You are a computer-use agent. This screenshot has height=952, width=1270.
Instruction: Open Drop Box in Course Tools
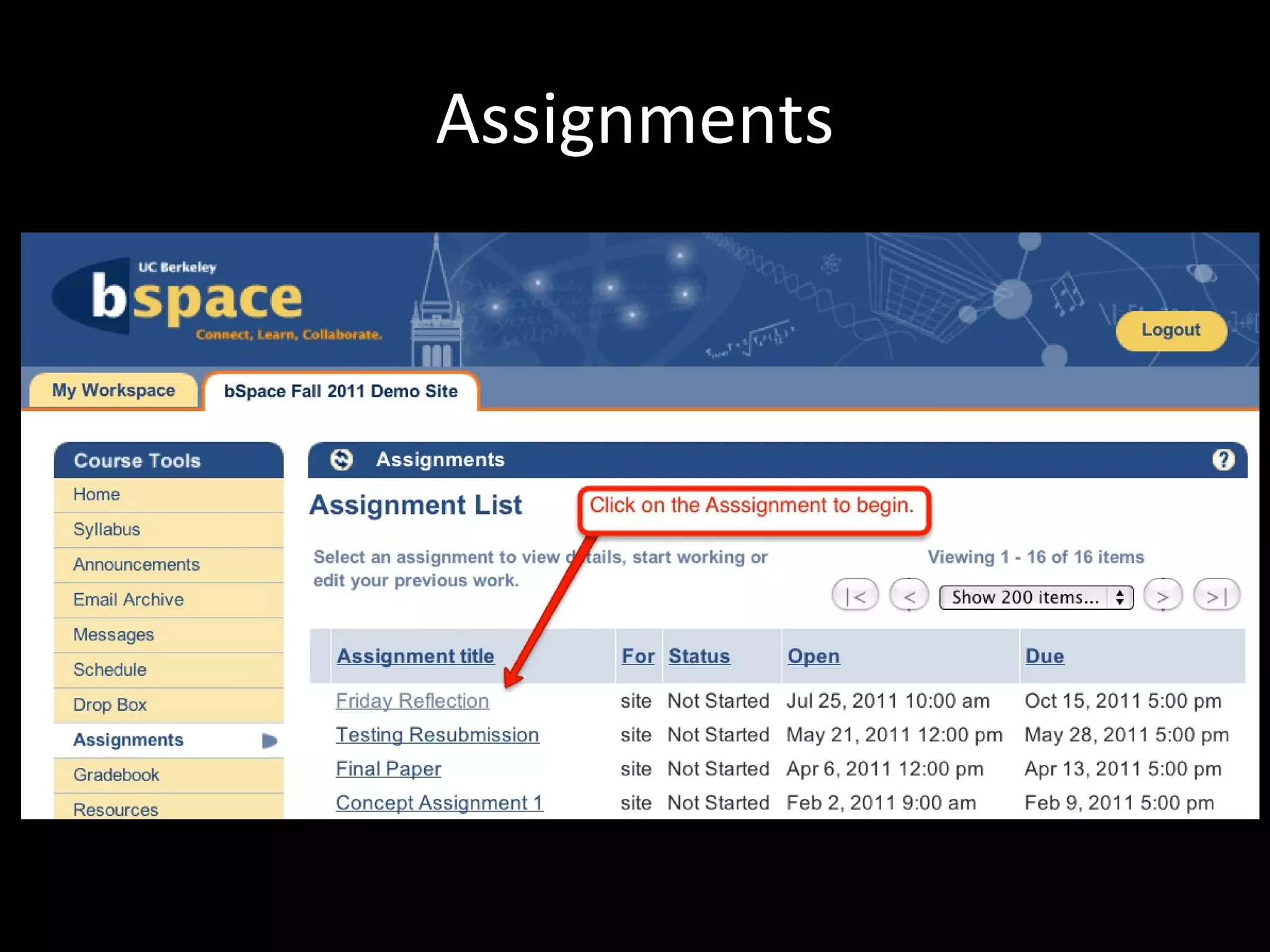coord(169,705)
